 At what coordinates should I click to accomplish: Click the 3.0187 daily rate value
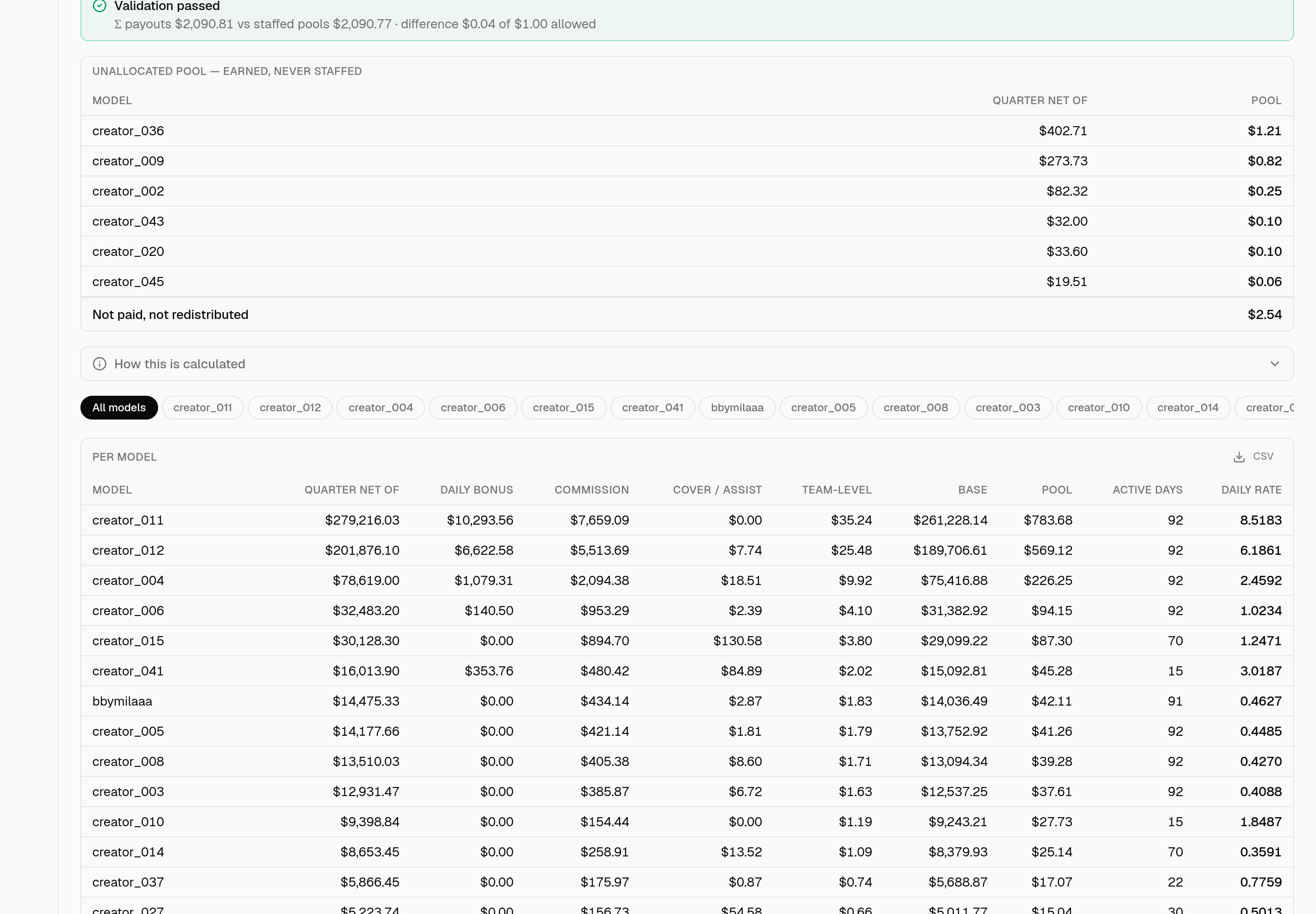[1261, 671]
